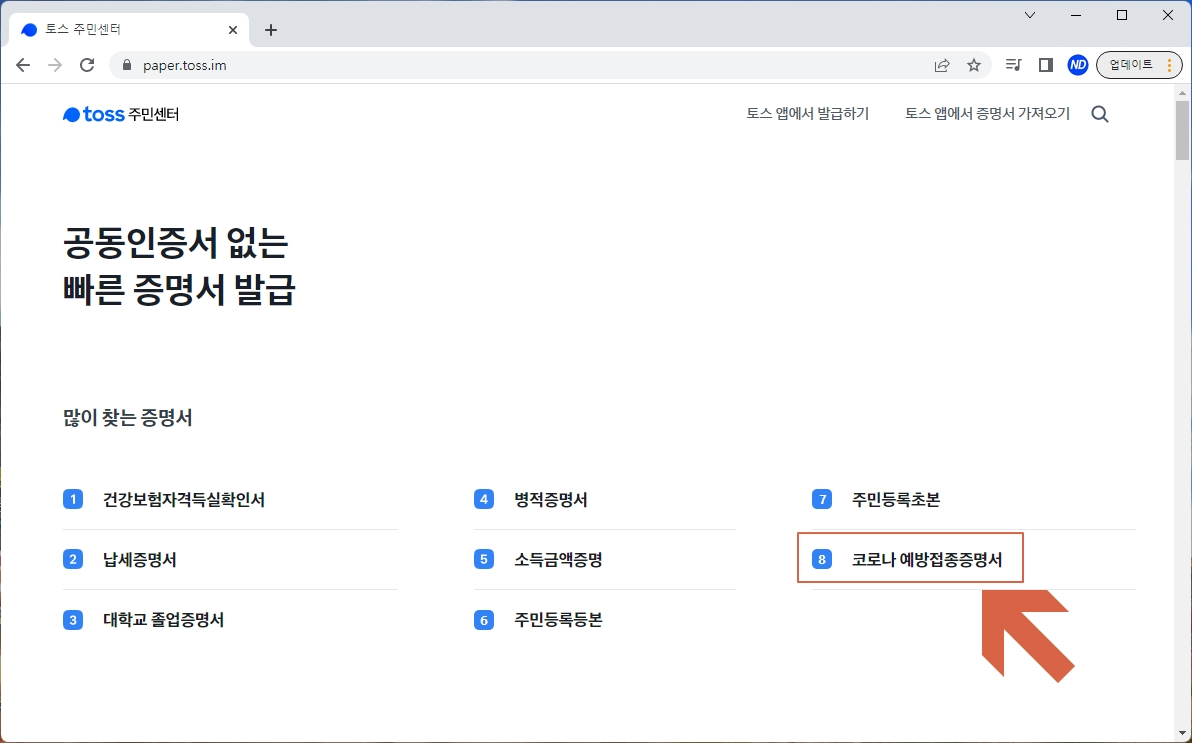1192x743 pixels.
Task: Click the browser forward arrow
Action: pos(55,65)
